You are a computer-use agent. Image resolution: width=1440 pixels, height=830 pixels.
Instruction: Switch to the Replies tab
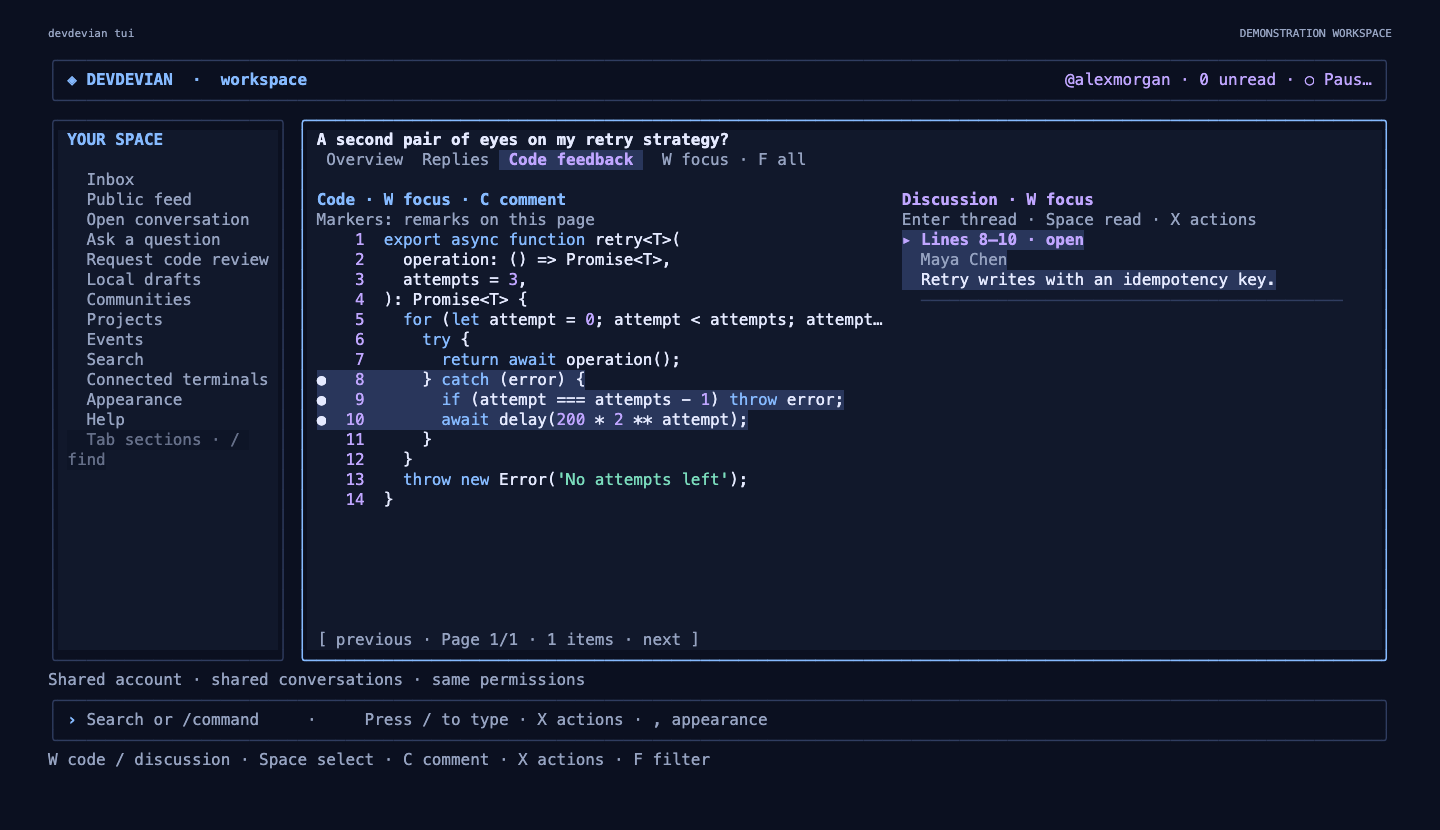pyautogui.click(x=455, y=160)
